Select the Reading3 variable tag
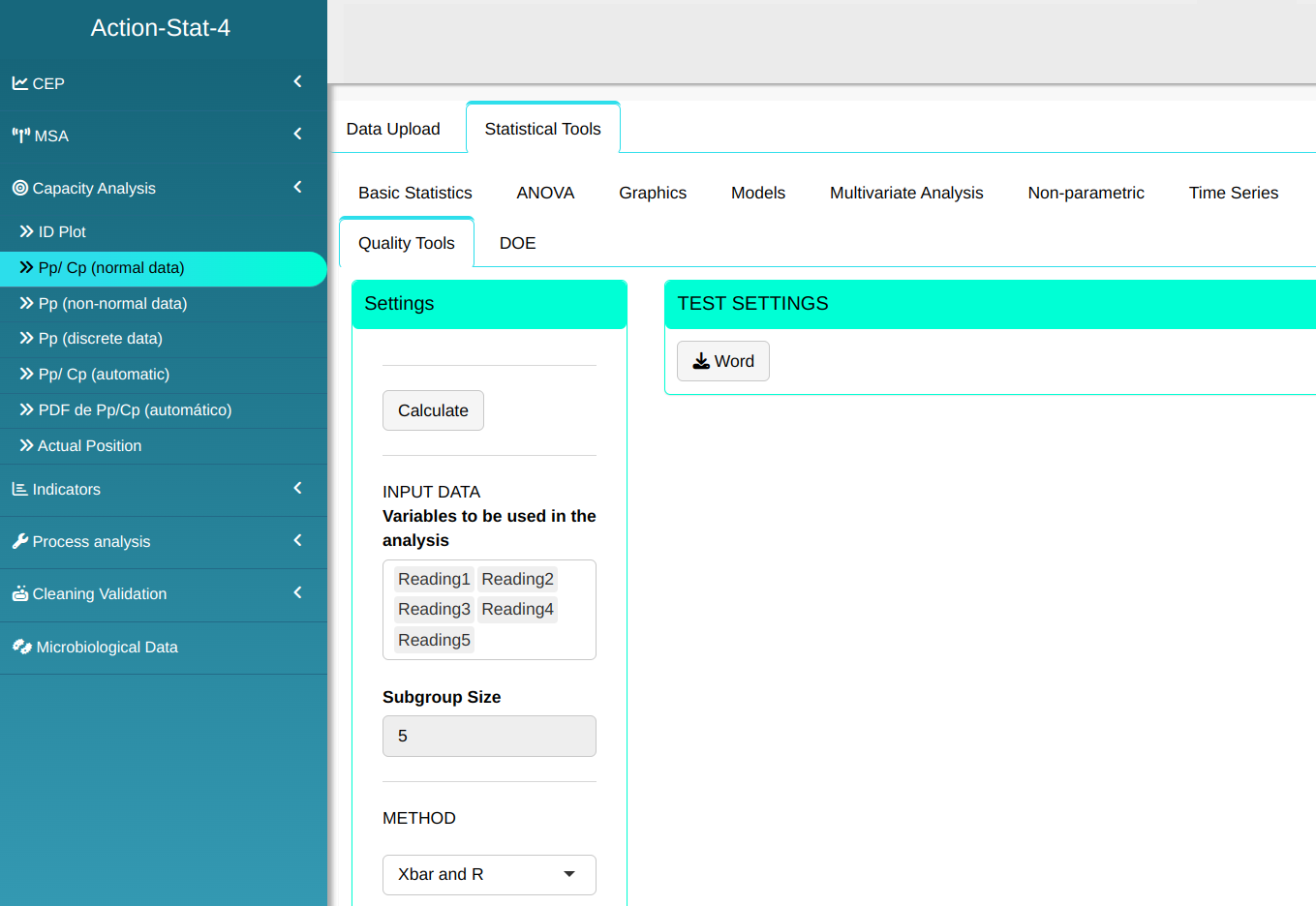 434,609
